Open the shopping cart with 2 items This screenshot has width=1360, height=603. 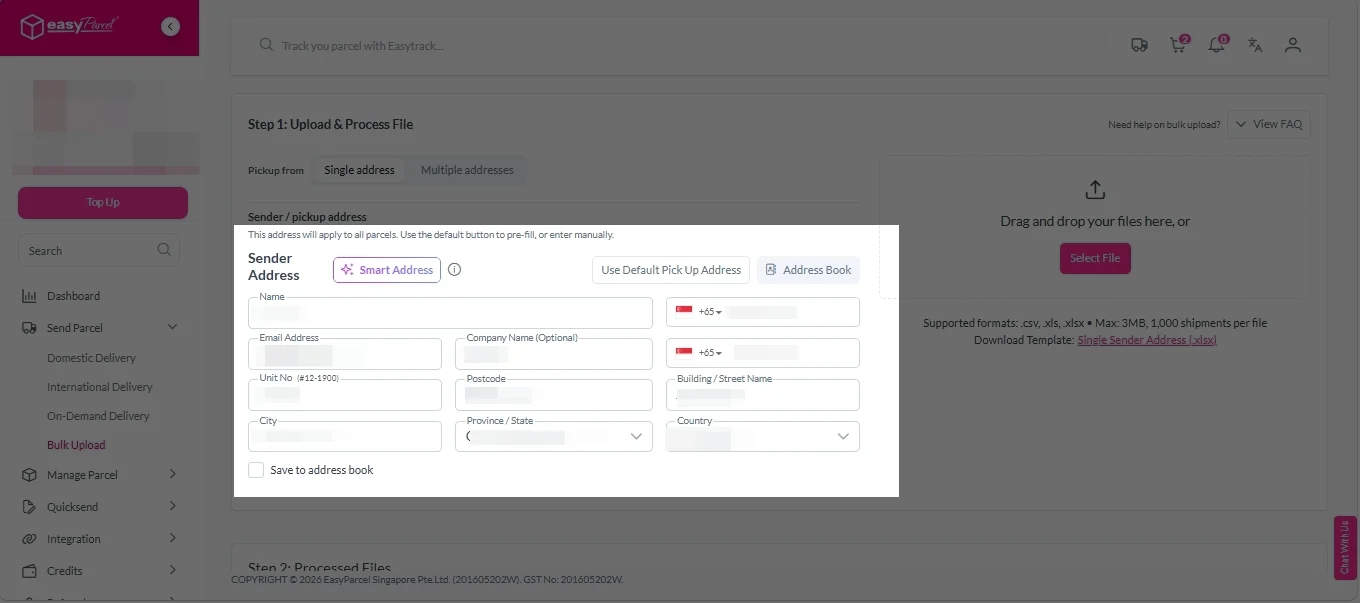(1177, 45)
